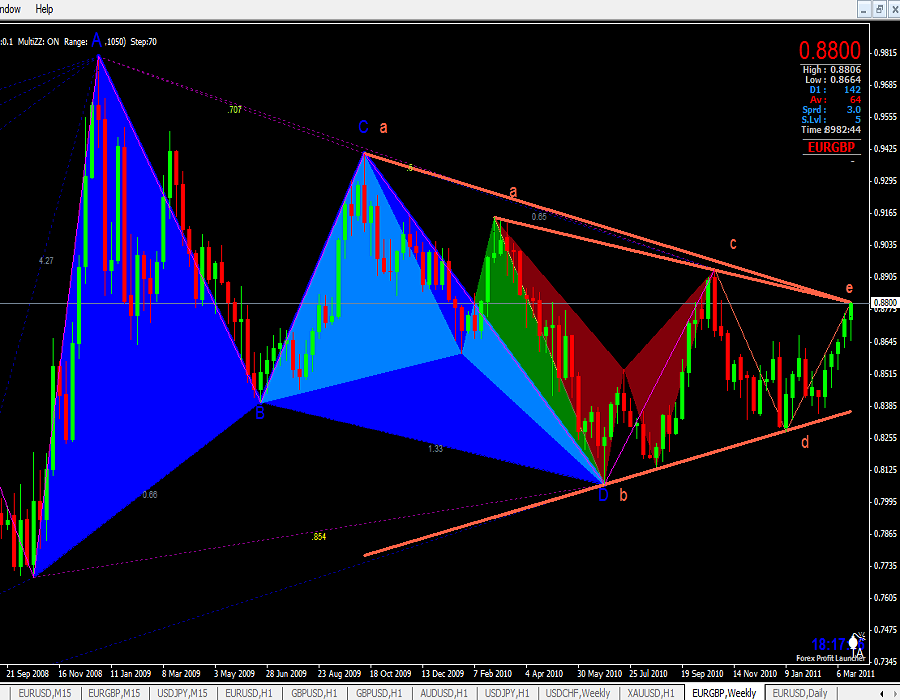This screenshot has height=700, width=900.
Task: Click the large red 0.8800 price readout
Action: (x=829, y=51)
